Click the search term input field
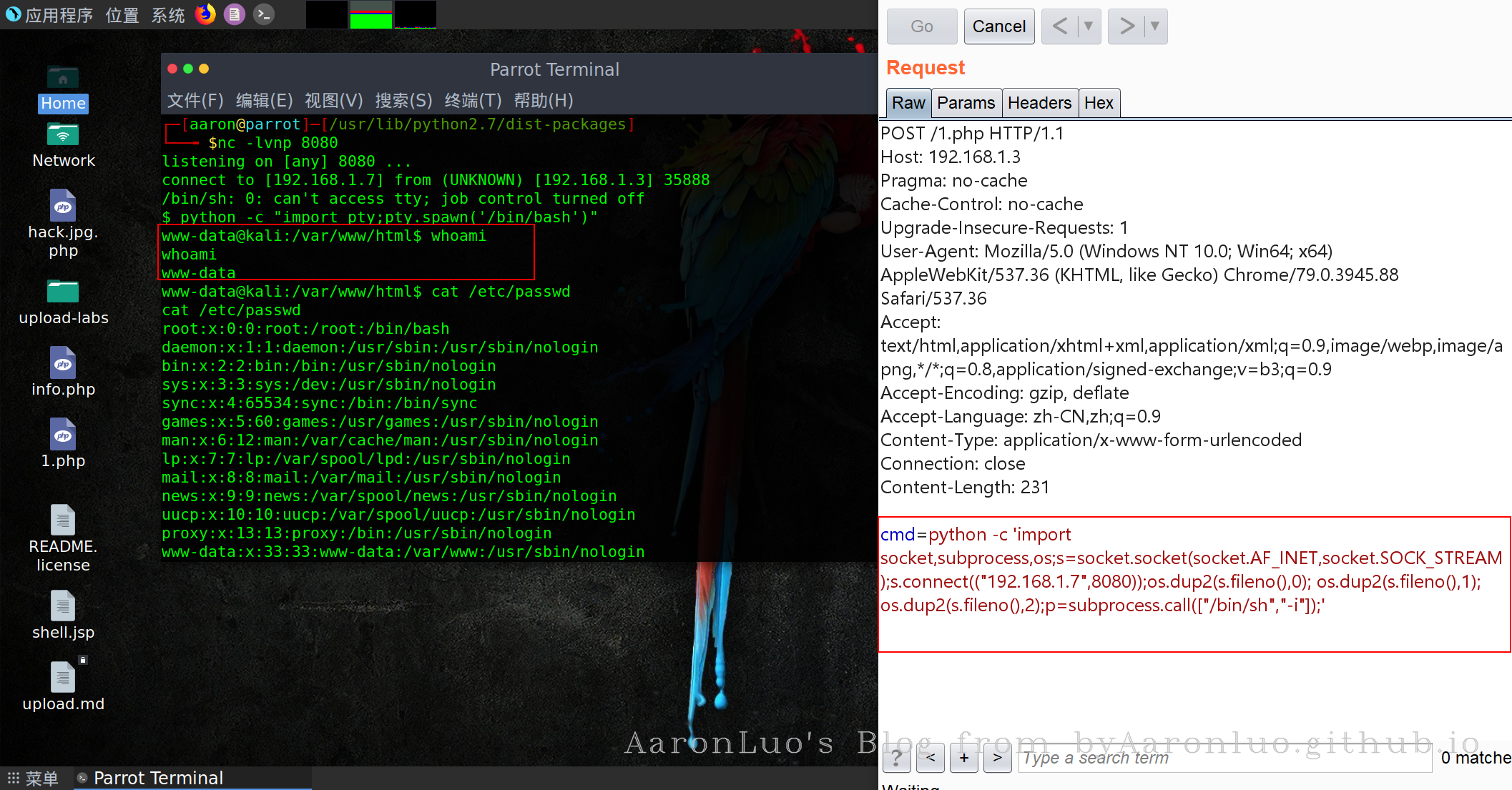 point(1224,758)
